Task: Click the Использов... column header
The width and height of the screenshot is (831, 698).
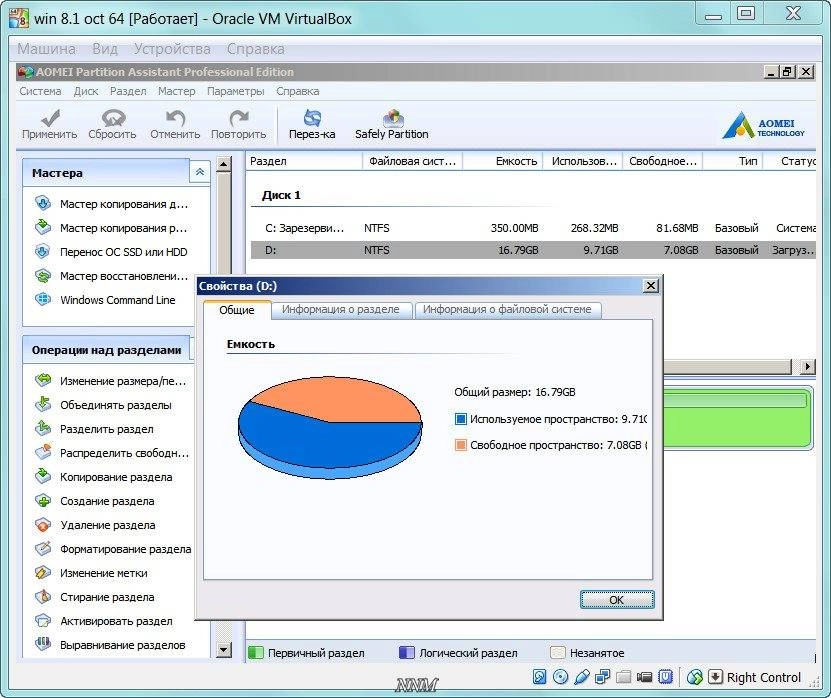Action: (x=582, y=161)
